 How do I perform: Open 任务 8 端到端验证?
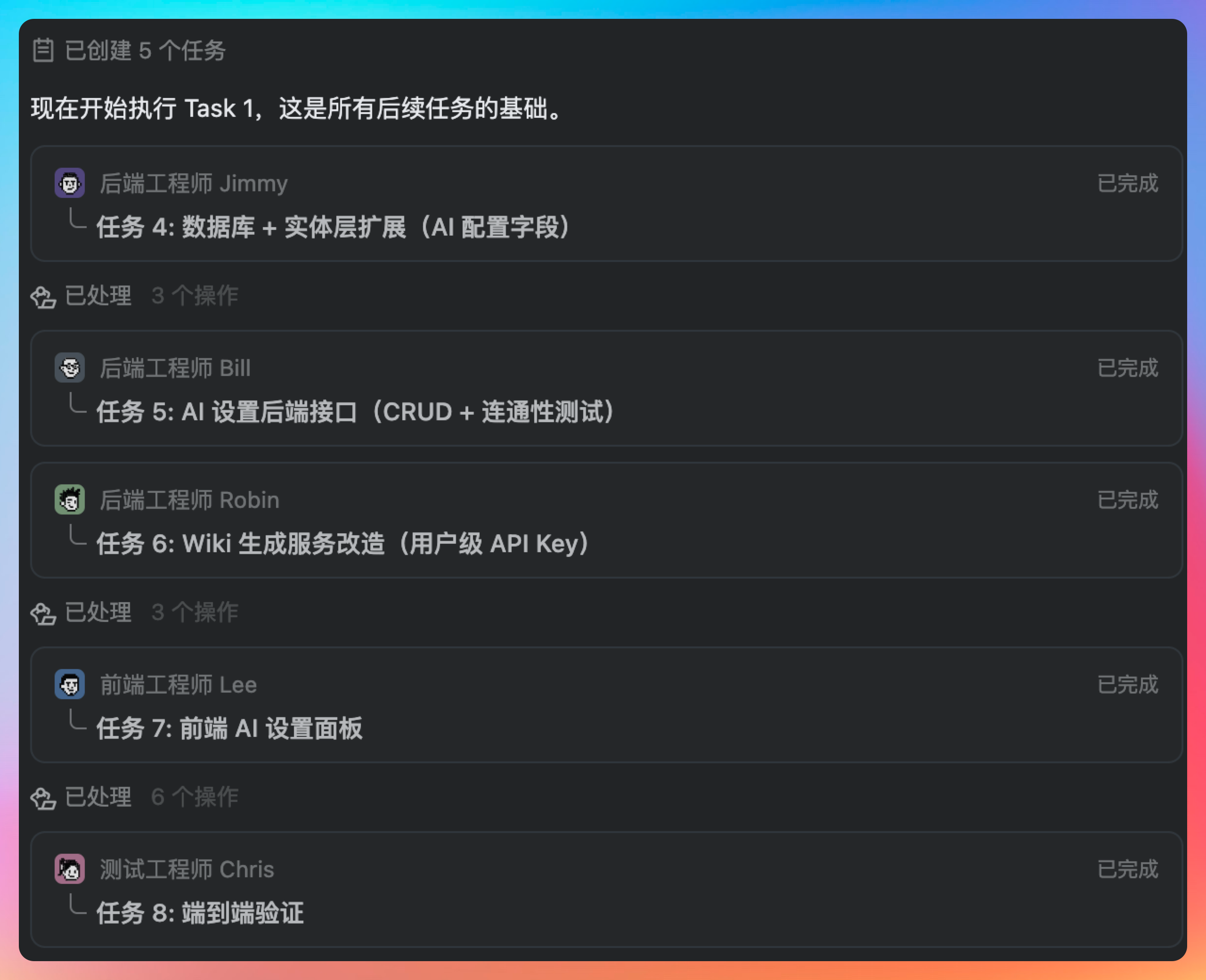[x=200, y=914]
